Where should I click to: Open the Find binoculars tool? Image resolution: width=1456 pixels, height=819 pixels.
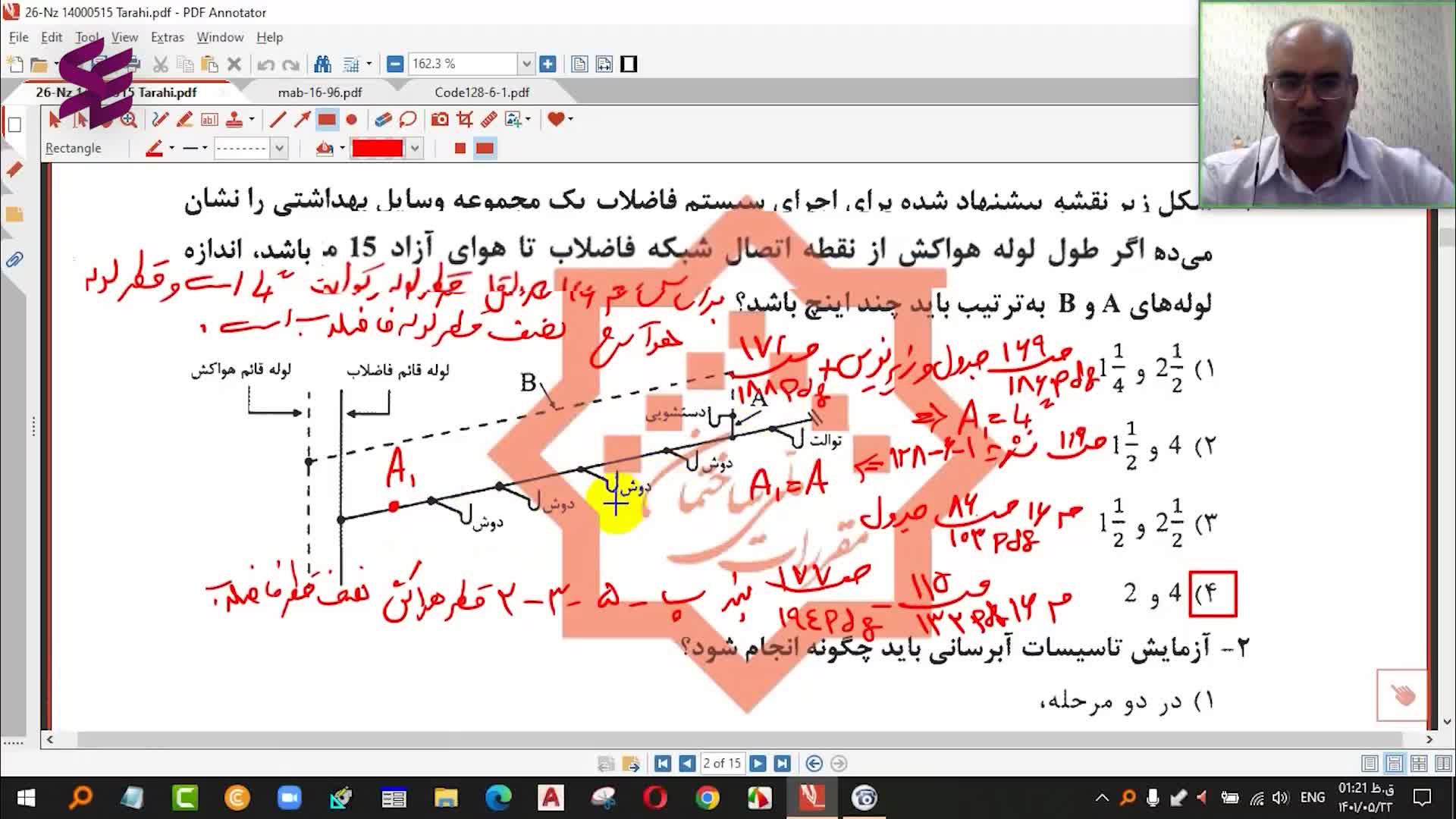point(322,64)
